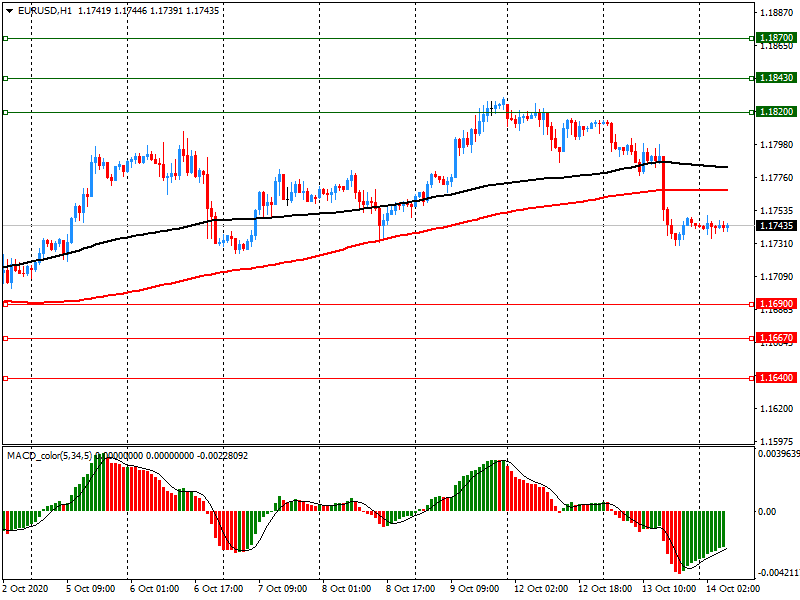
Task: Click the current price label 1.17435
Action: point(776,226)
